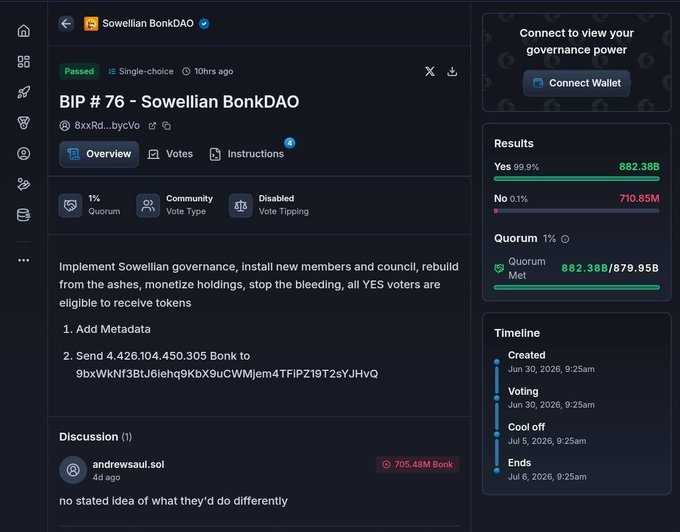Click the Vote Tipping scales icon
The width and height of the screenshot is (680, 532).
pos(241,205)
